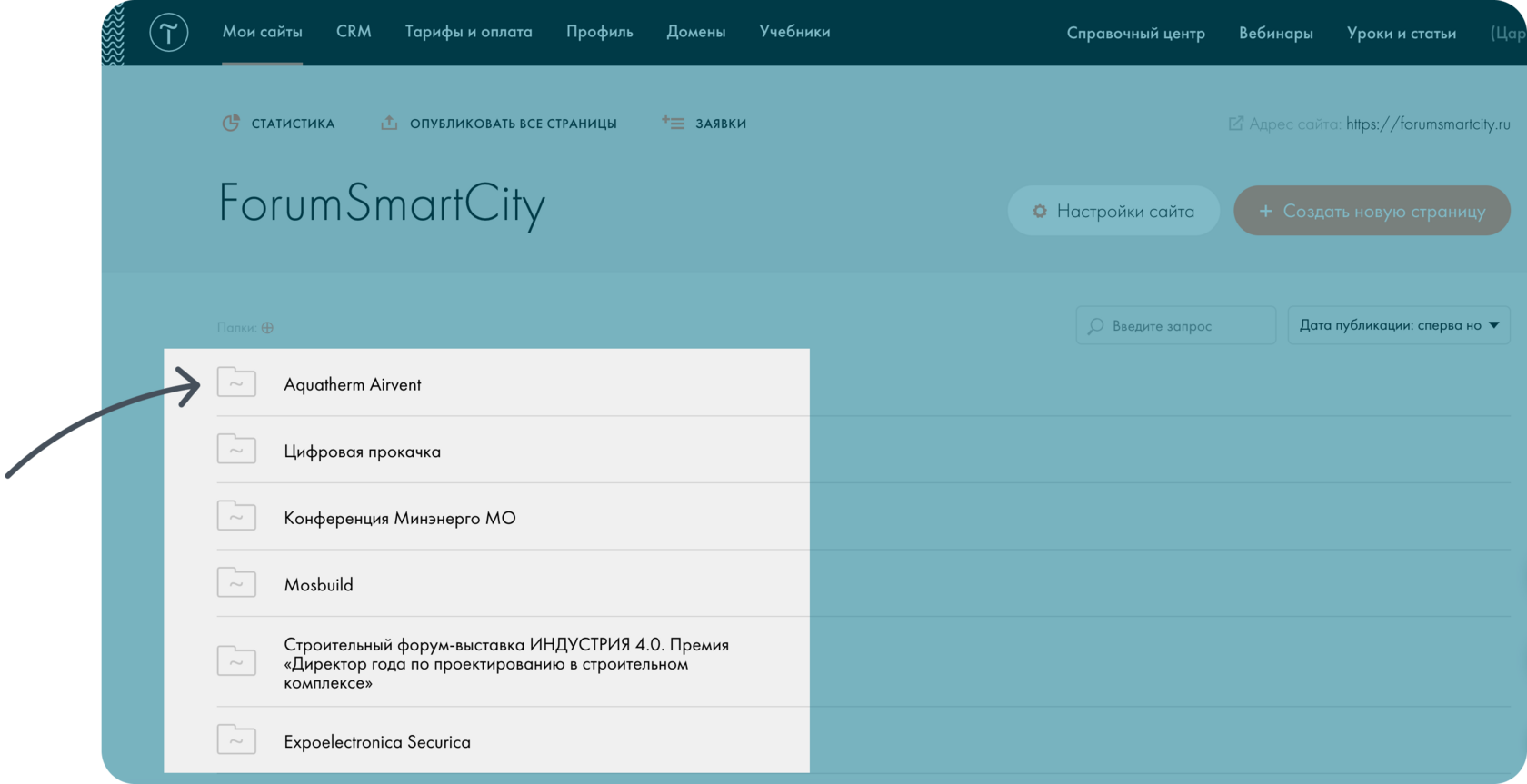Open Строительный форум-выставка ИНДУСТРИЯ 4.0 folder
This screenshot has height=784, width=1527.
506,663
